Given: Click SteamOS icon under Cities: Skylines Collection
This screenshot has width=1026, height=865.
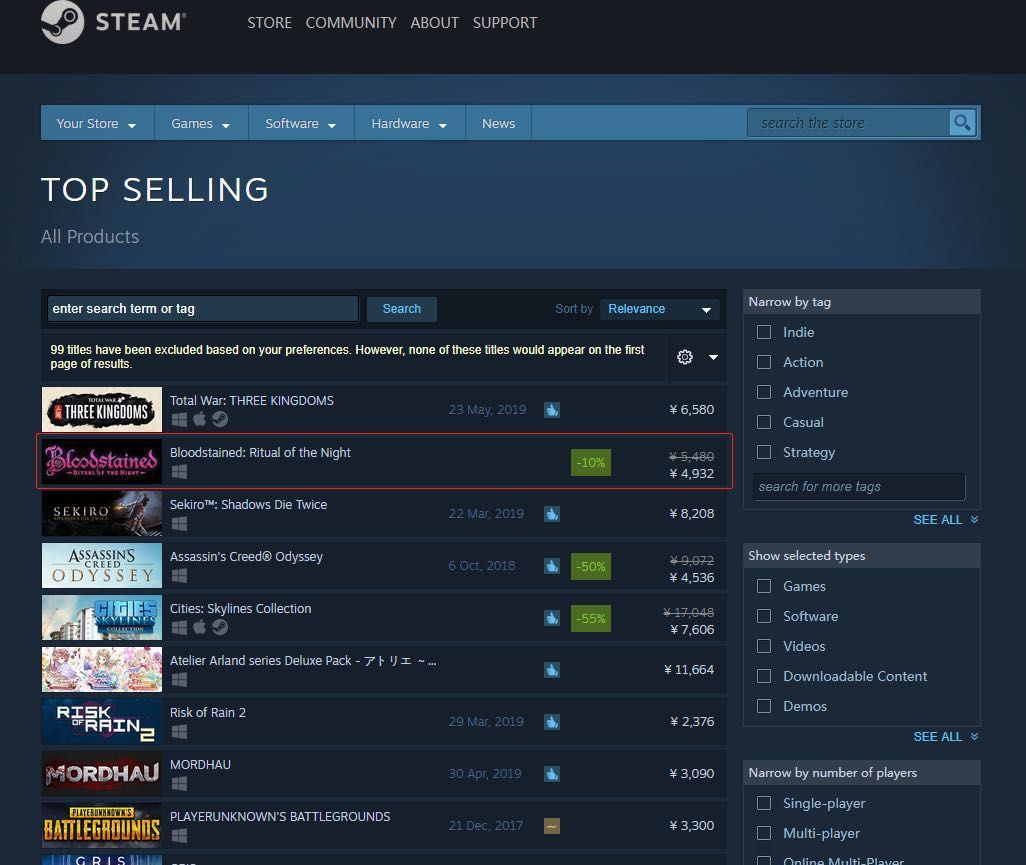Looking at the screenshot, I should pos(220,627).
